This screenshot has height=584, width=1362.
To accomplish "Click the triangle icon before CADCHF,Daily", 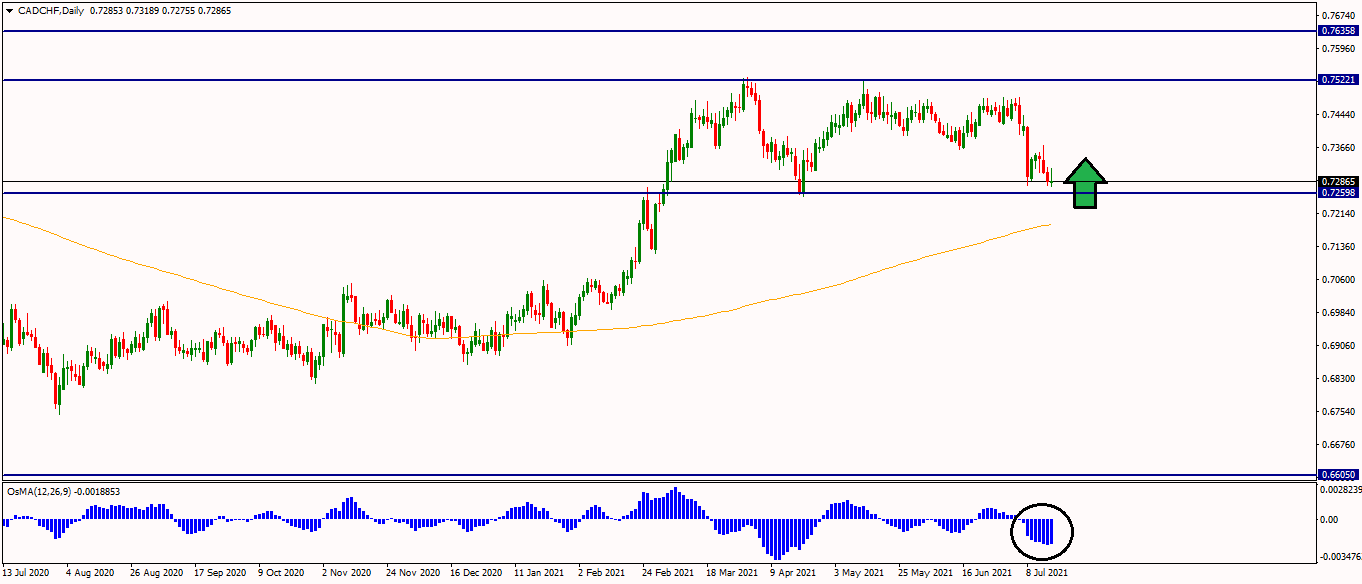I will point(9,9).
